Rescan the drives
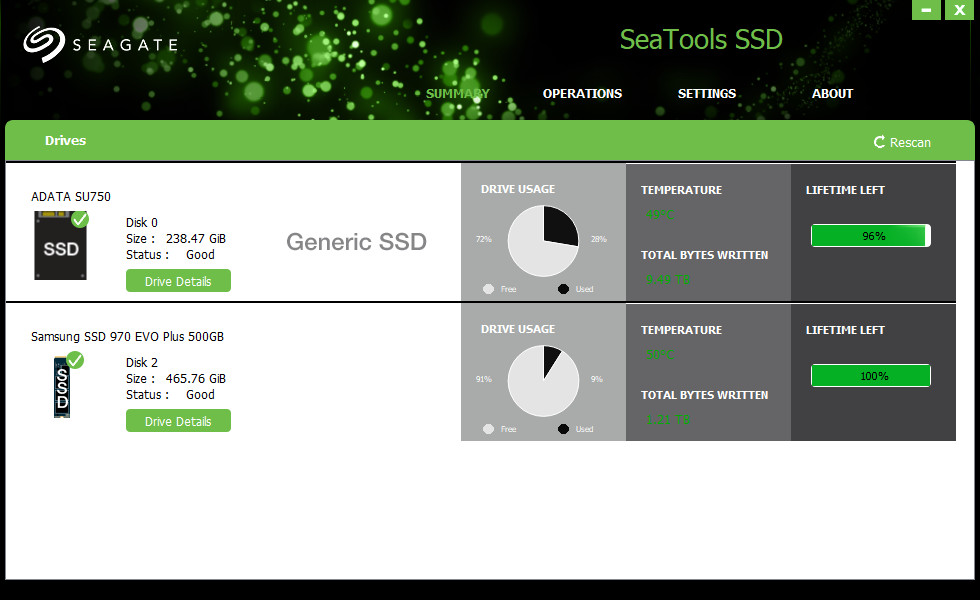 [902, 142]
